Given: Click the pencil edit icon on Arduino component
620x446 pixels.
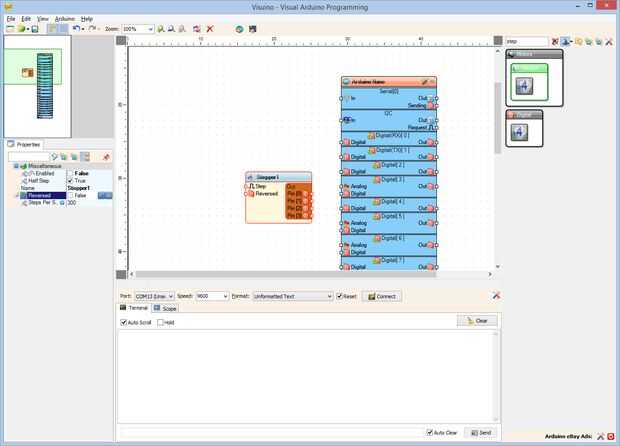Looking at the screenshot, I should (x=424, y=82).
